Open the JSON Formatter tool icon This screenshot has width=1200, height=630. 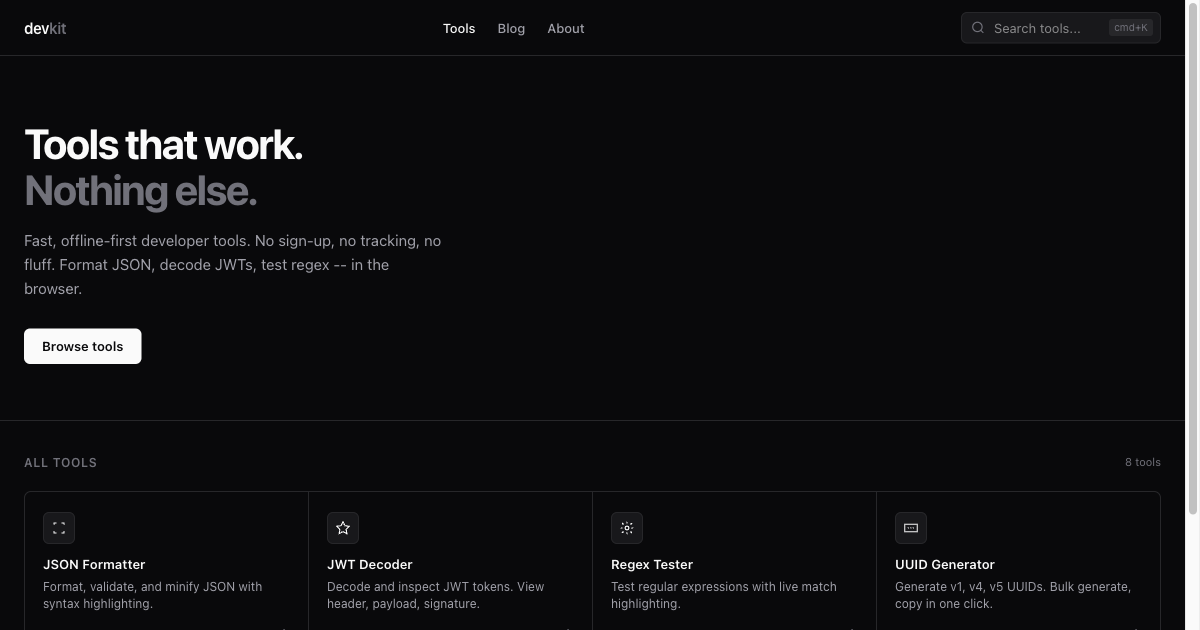pyautogui.click(x=59, y=528)
